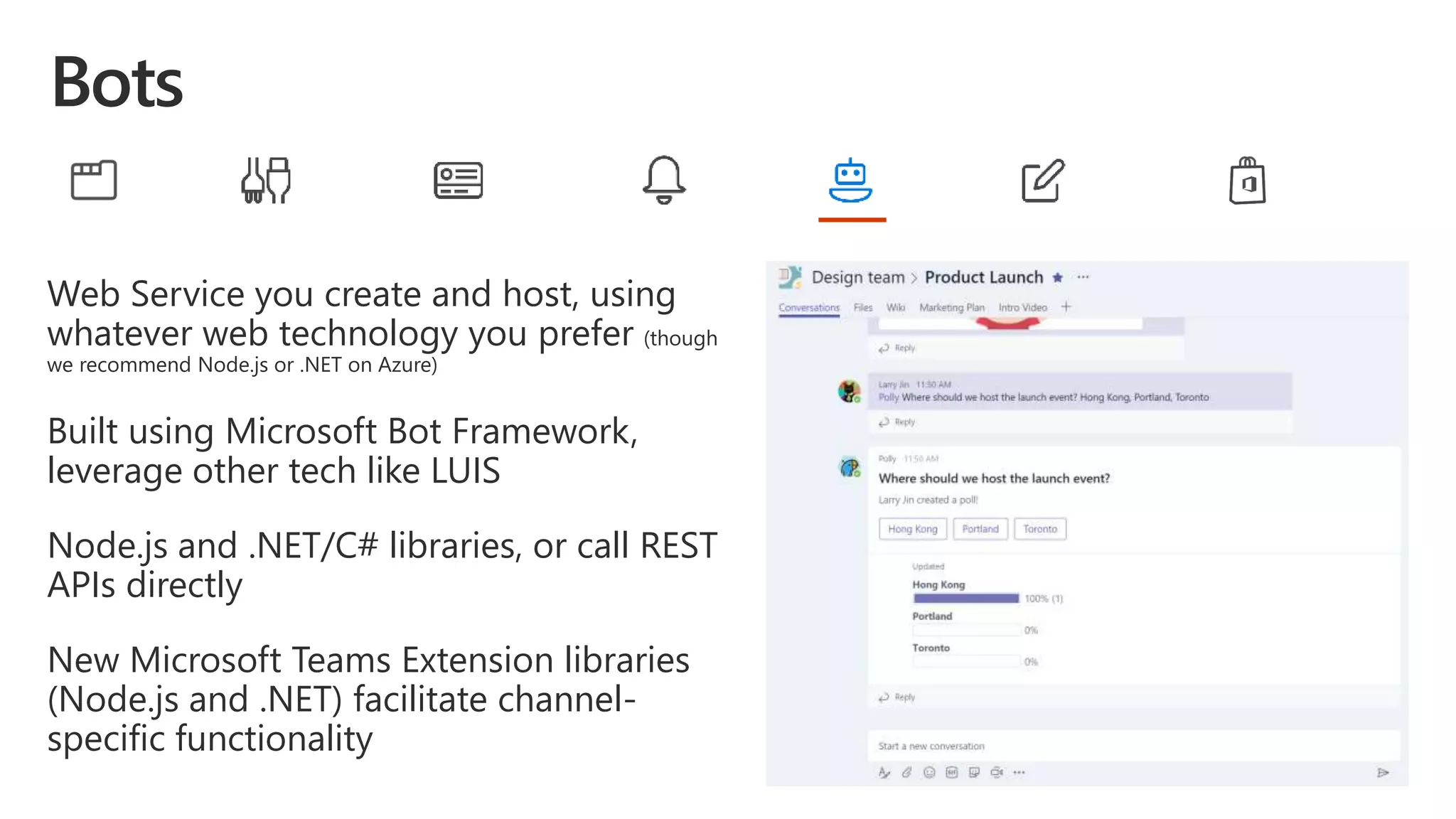This screenshot has height=819, width=1456.
Task: Click the Hong Kong result progress bar
Action: click(966, 599)
